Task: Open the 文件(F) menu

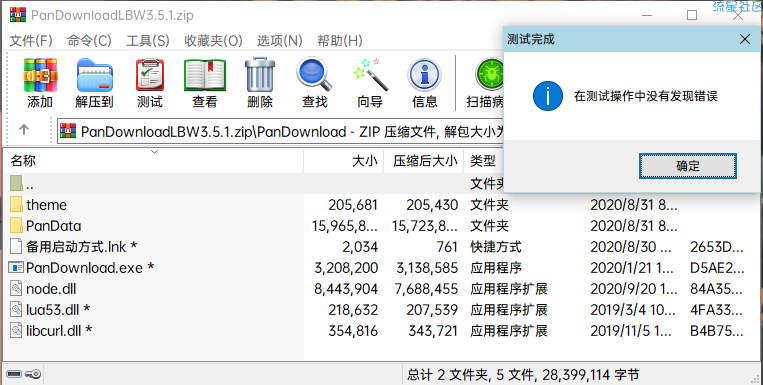Action: (x=31, y=40)
